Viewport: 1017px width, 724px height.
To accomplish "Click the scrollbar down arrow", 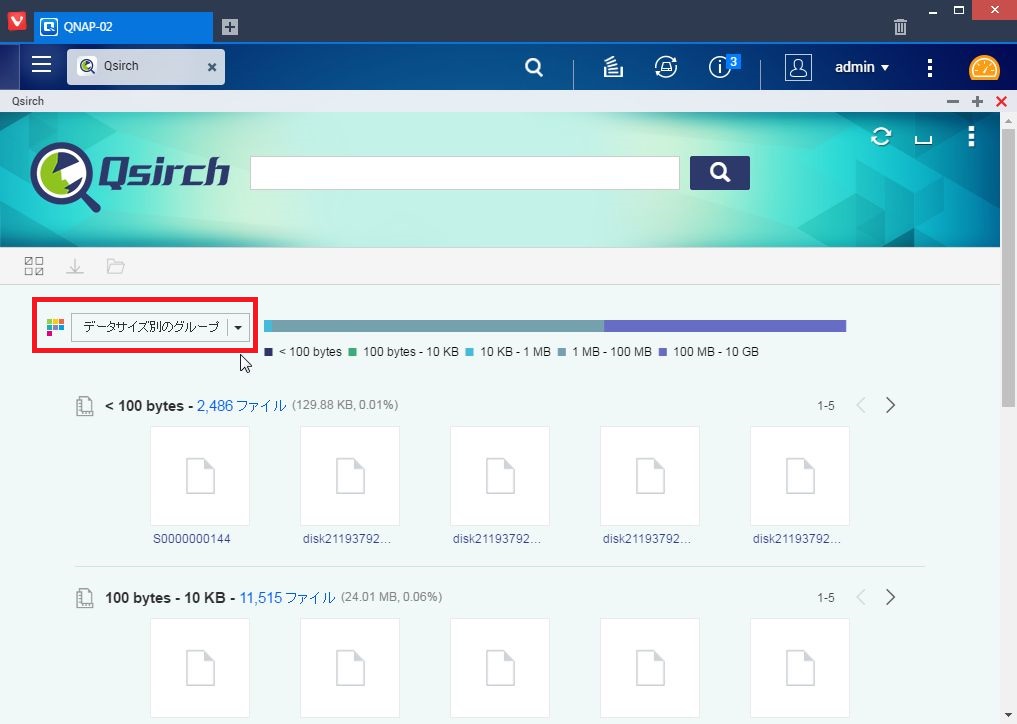I will [x=1008, y=716].
